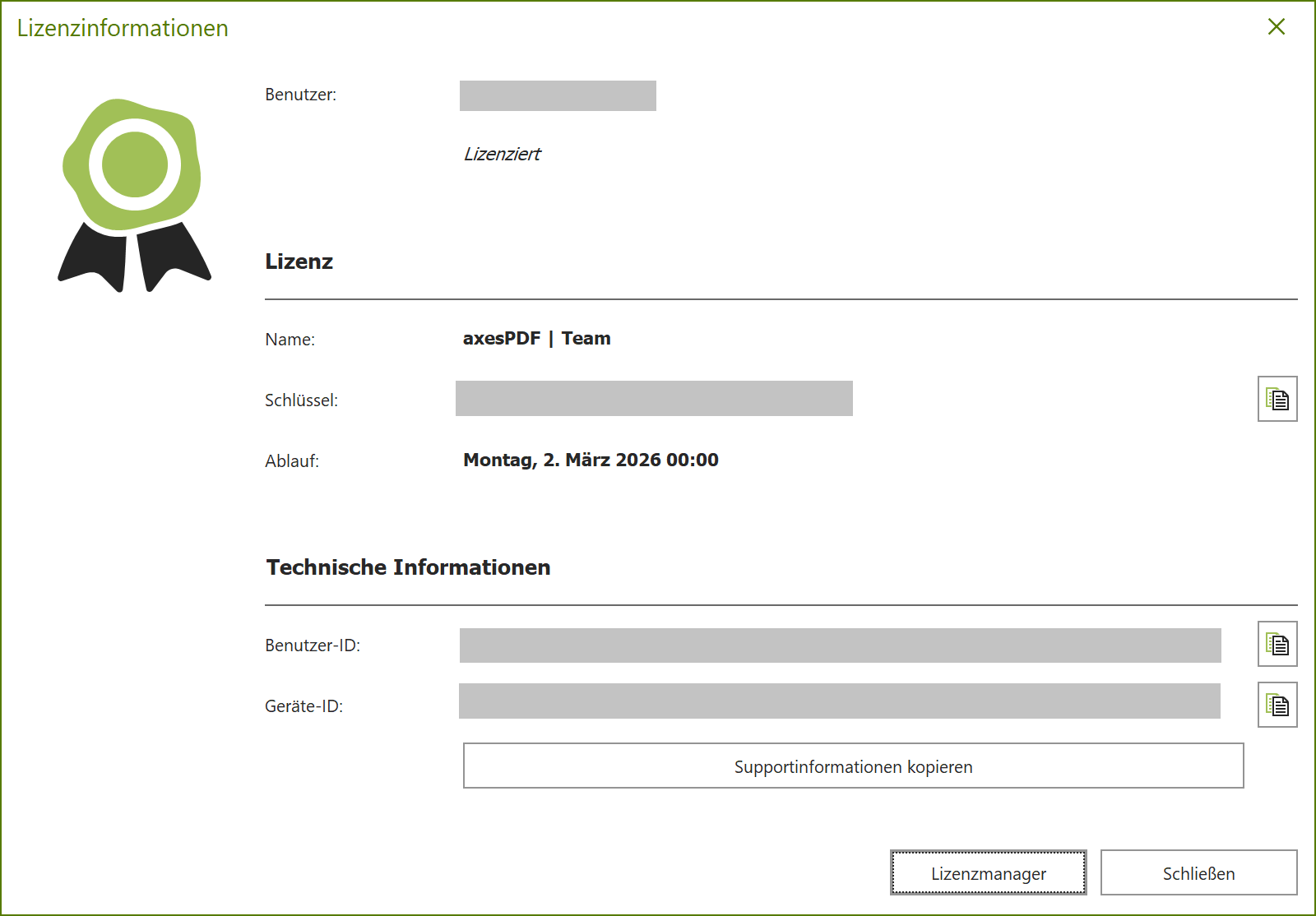
Task: Click the green license seal icon
Action: (134, 196)
